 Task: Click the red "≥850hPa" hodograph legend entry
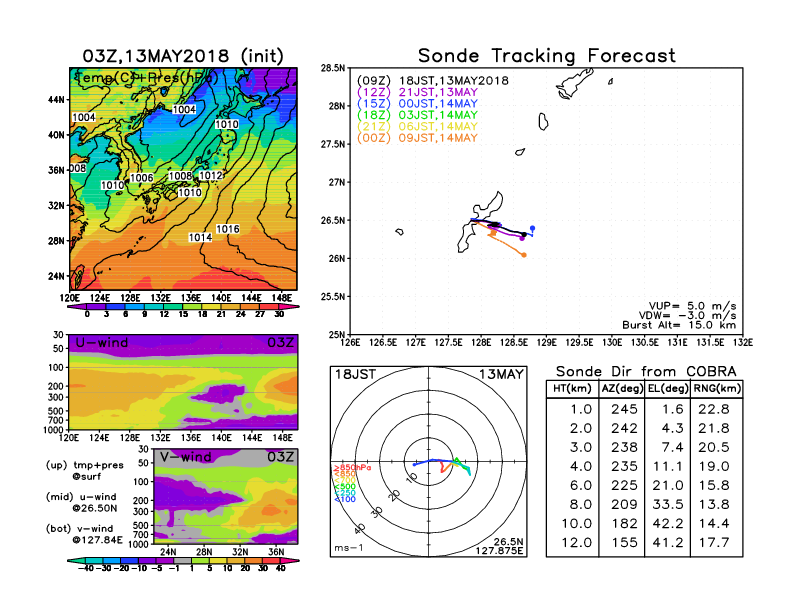click(352, 468)
